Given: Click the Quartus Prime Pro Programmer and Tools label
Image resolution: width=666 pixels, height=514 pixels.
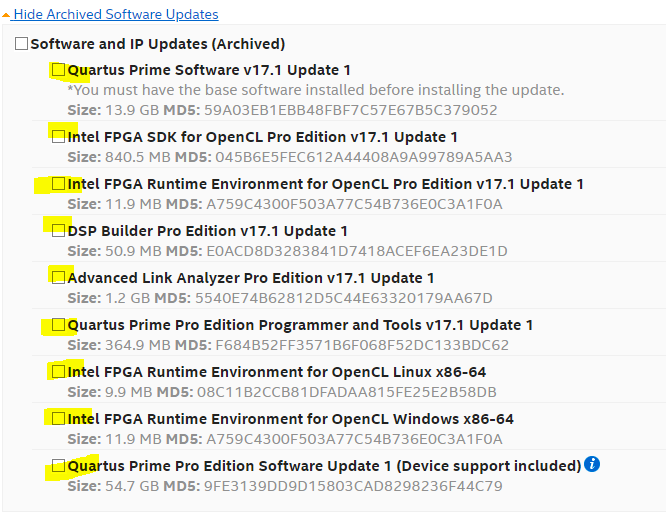Looking at the screenshot, I should pyautogui.click(x=300, y=325).
